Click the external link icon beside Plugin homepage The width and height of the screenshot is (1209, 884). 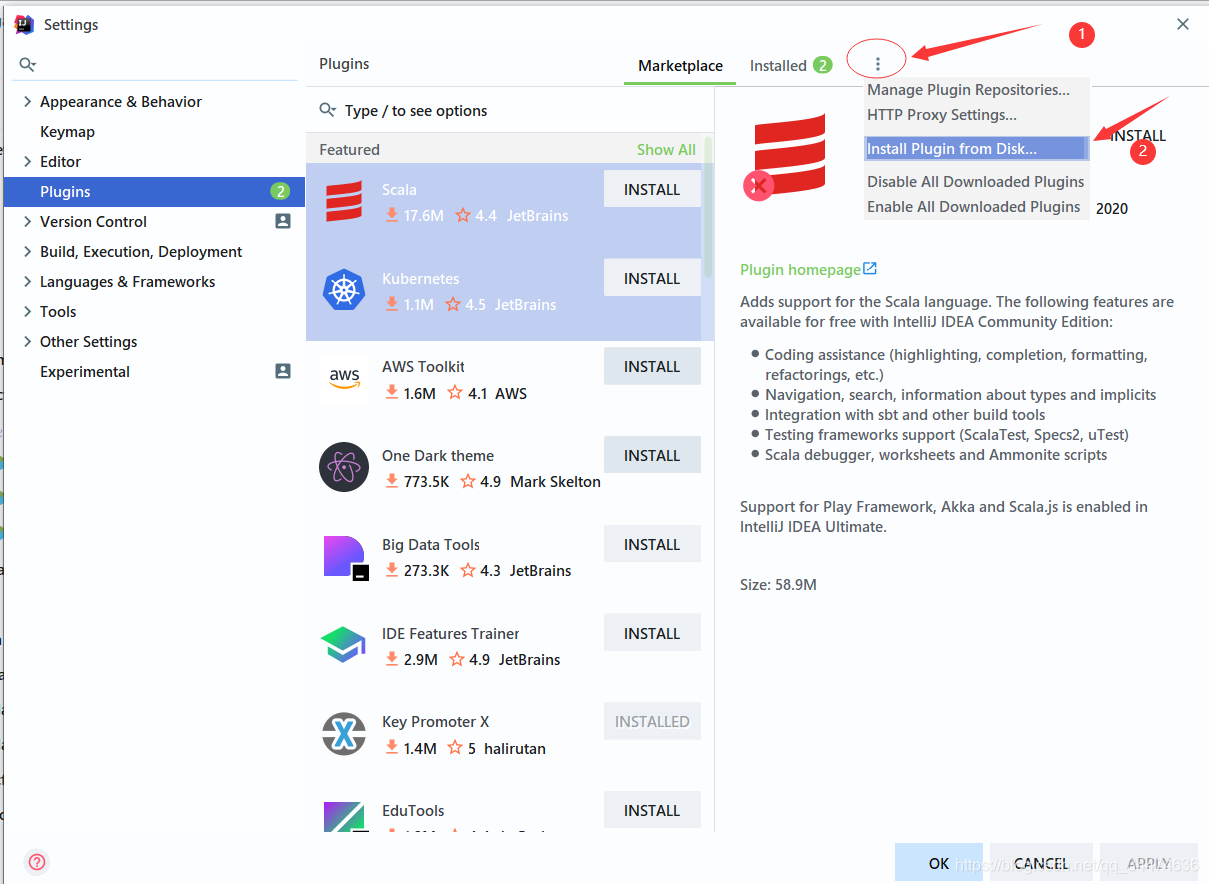coord(870,269)
